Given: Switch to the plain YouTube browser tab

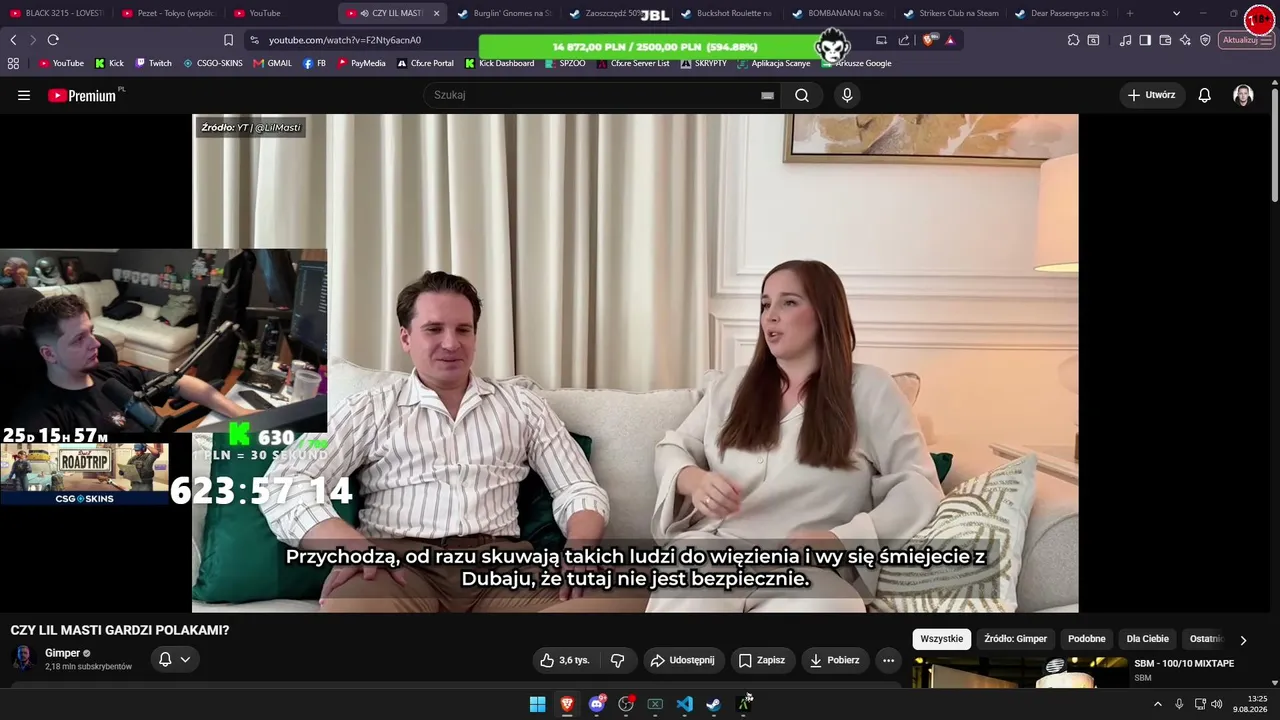Looking at the screenshot, I should pos(279,13).
